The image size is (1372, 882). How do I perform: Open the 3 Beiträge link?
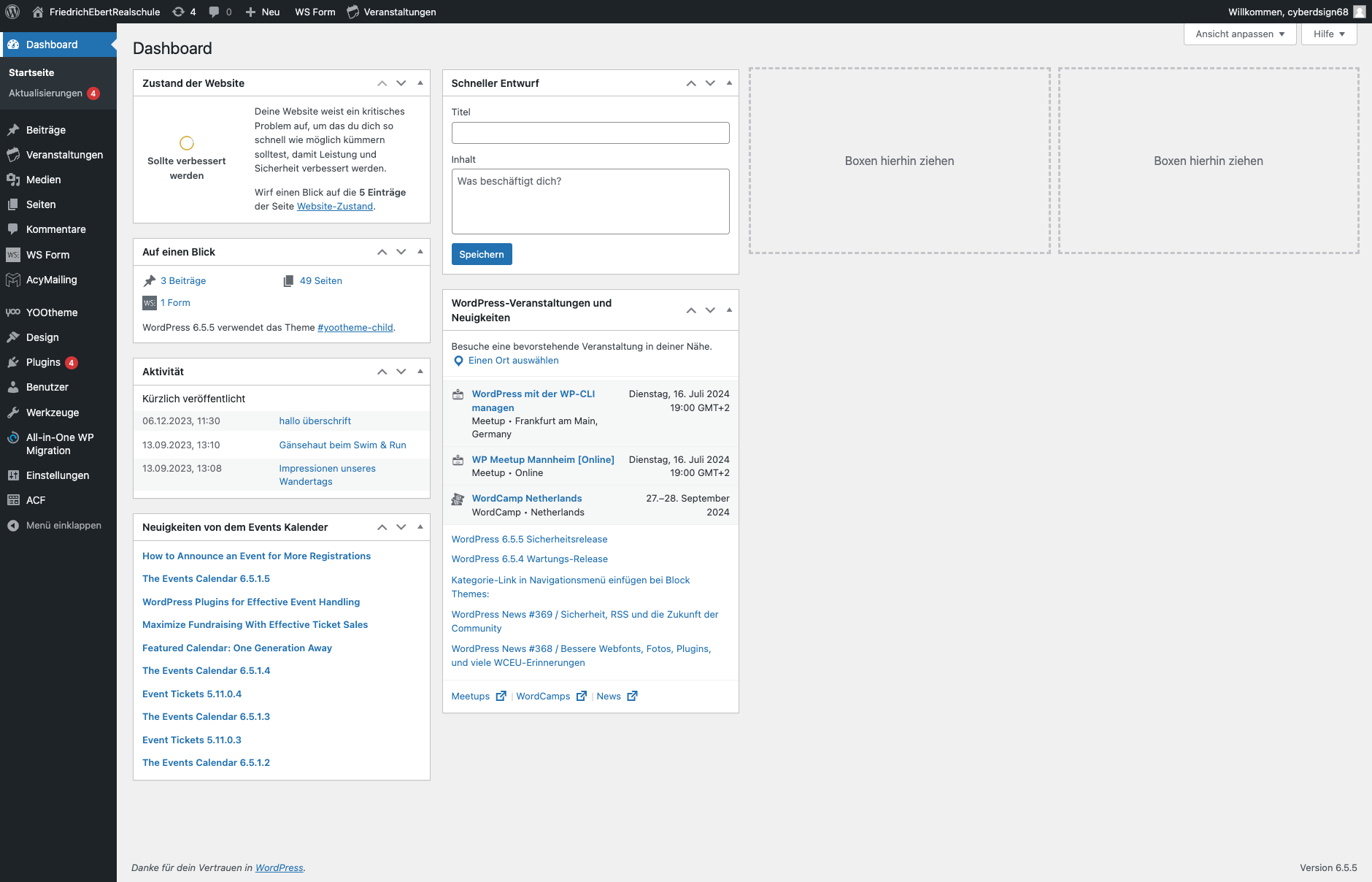click(183, 281)
